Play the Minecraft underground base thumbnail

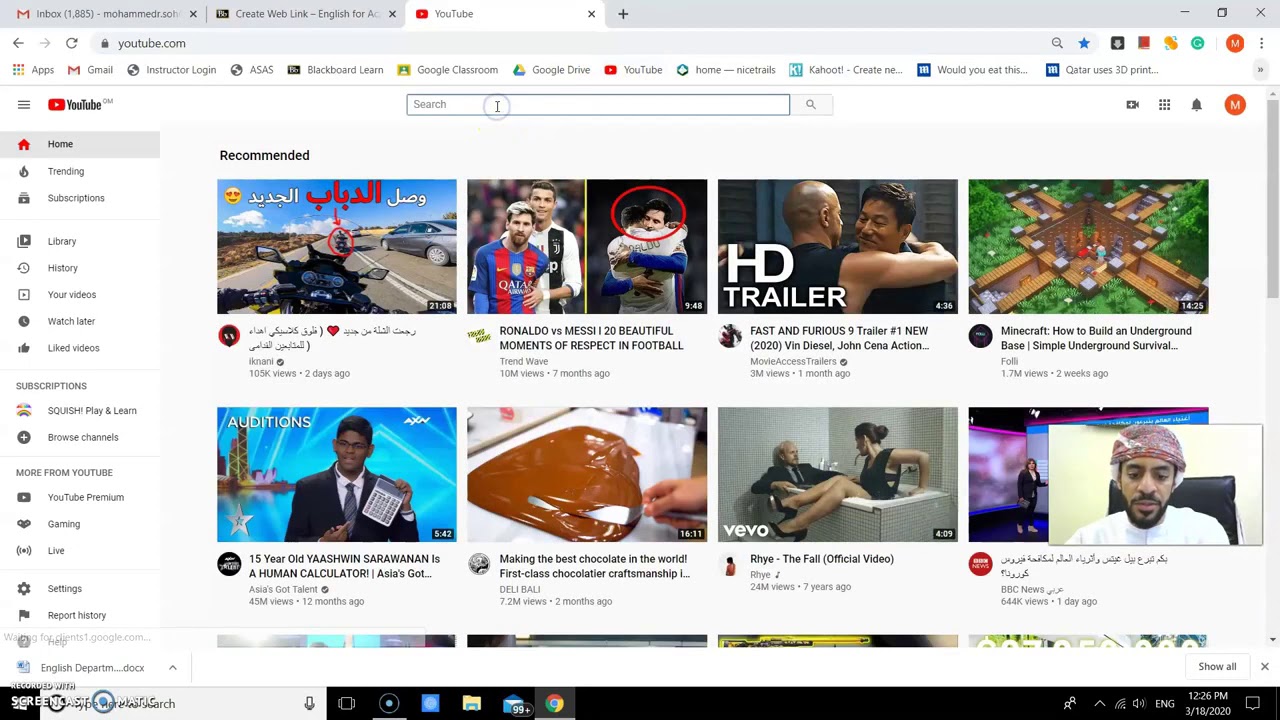coord(1088,246)
